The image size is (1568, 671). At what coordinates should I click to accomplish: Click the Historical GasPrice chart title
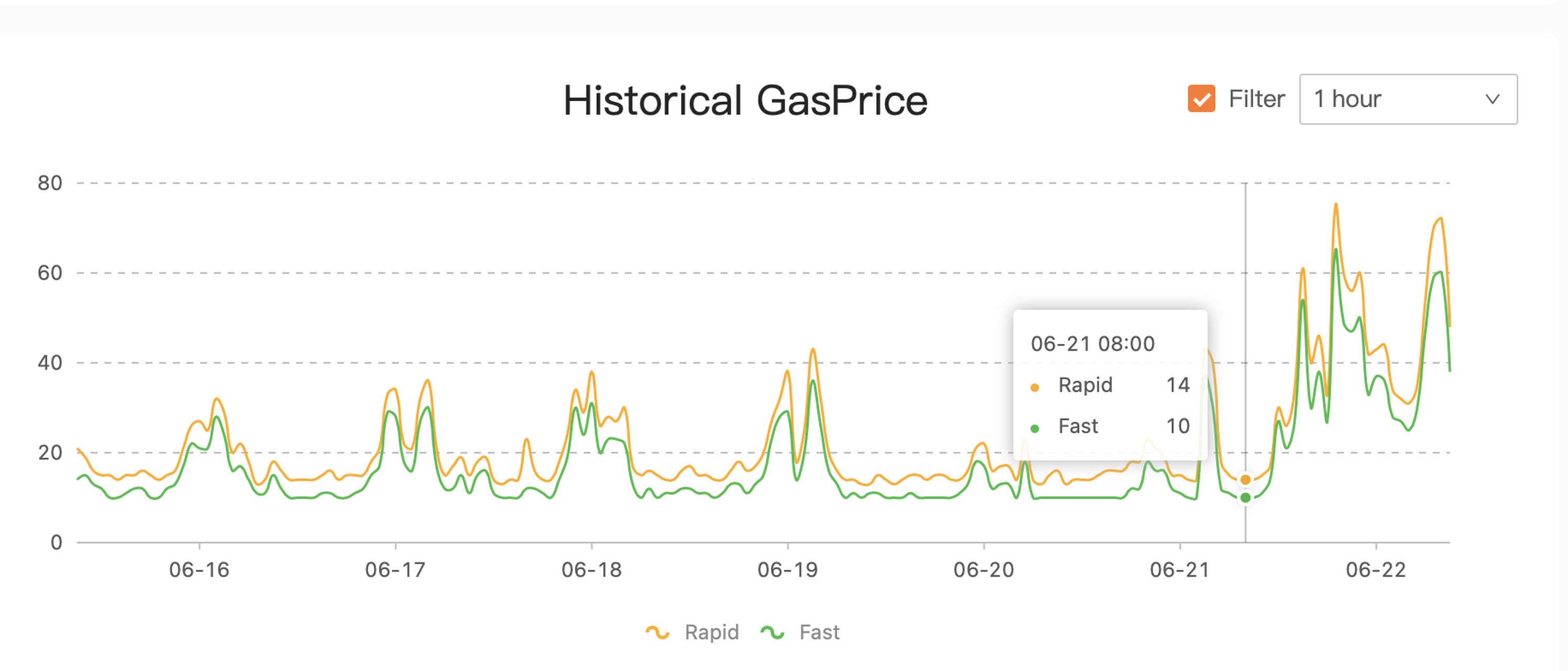pos(745,101)
